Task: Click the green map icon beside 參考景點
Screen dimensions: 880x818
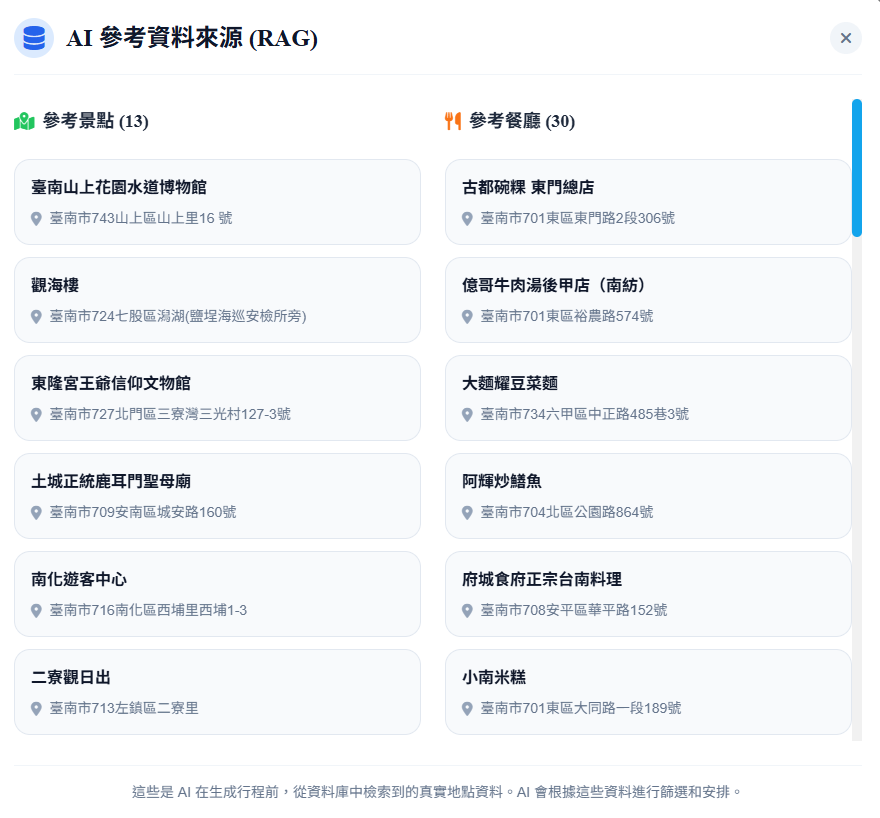Action: (24, 121)
